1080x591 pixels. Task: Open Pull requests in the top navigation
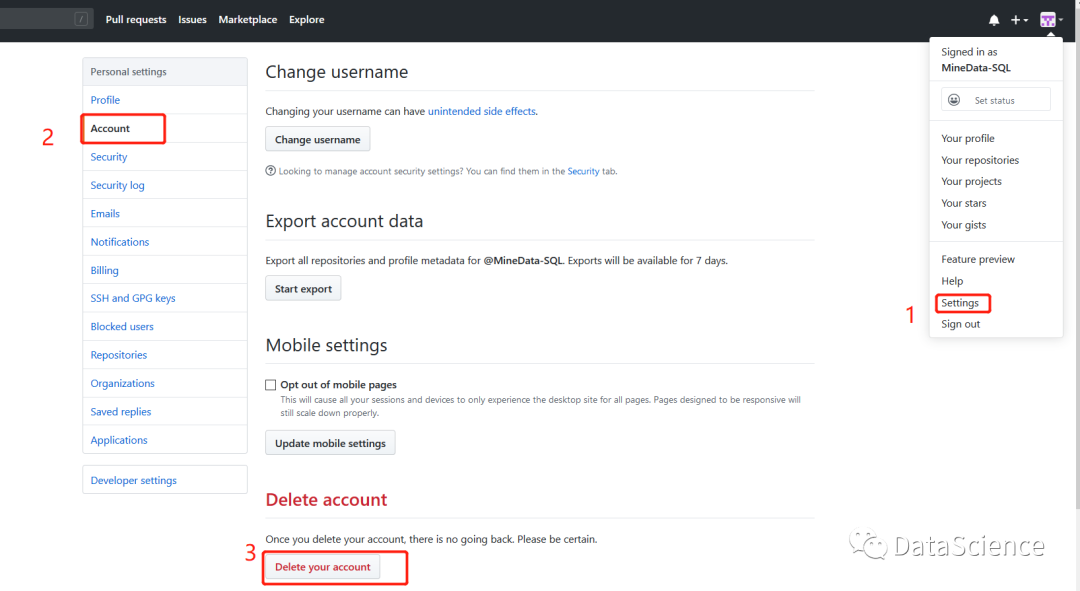click(136, 19)
